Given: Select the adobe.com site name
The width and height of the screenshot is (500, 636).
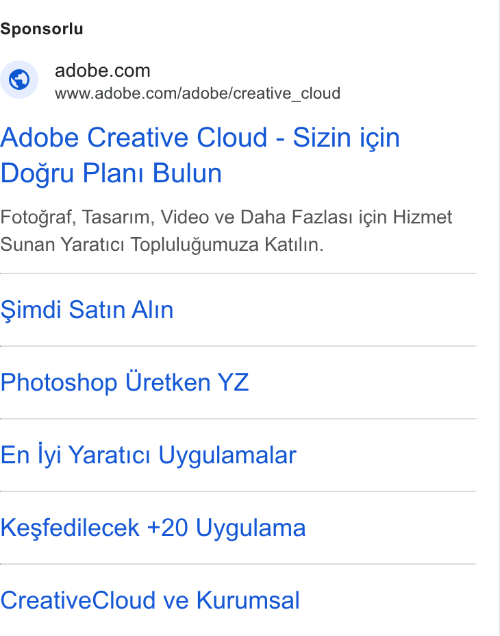Looking at the screenshot, I should (103, 71).
